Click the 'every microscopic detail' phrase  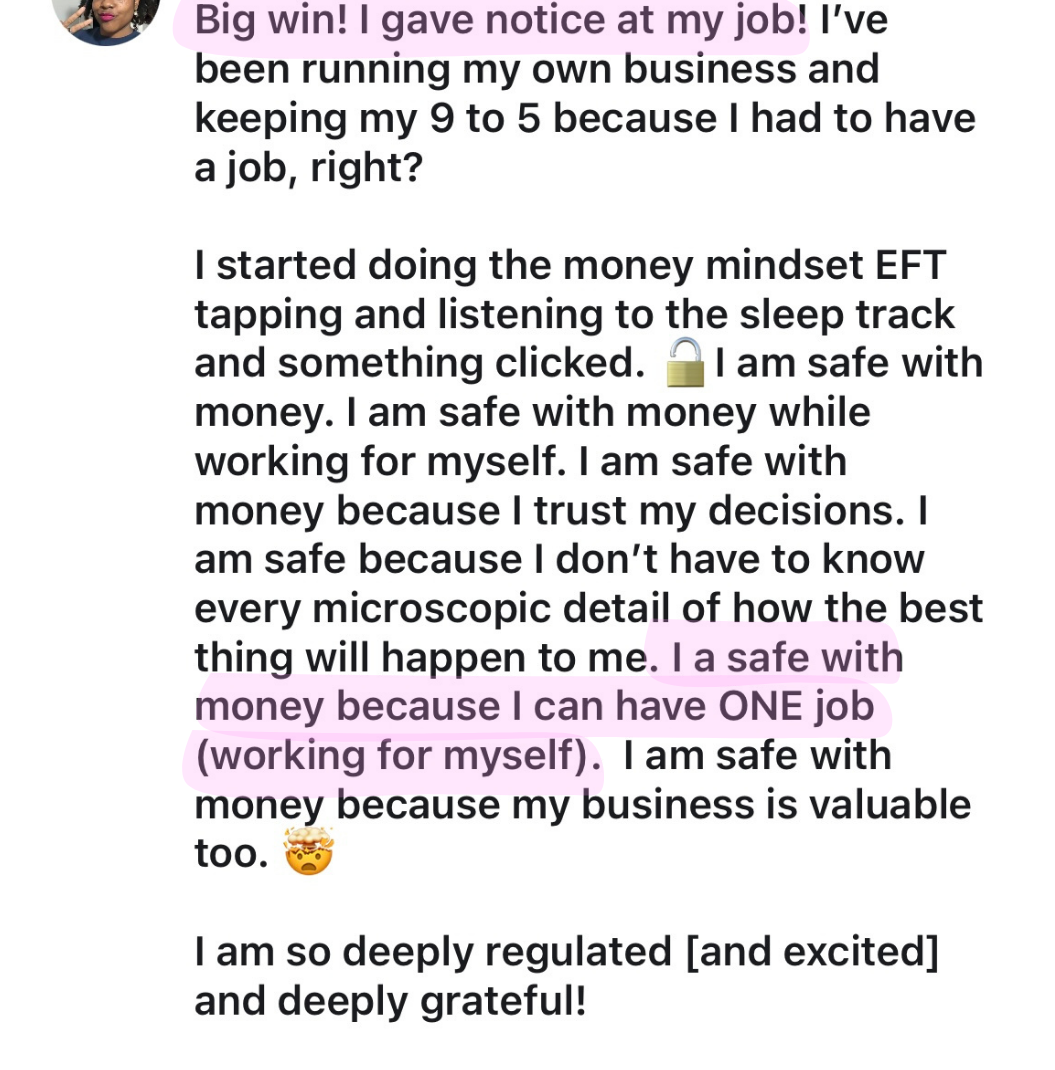[x=434, y=609]
